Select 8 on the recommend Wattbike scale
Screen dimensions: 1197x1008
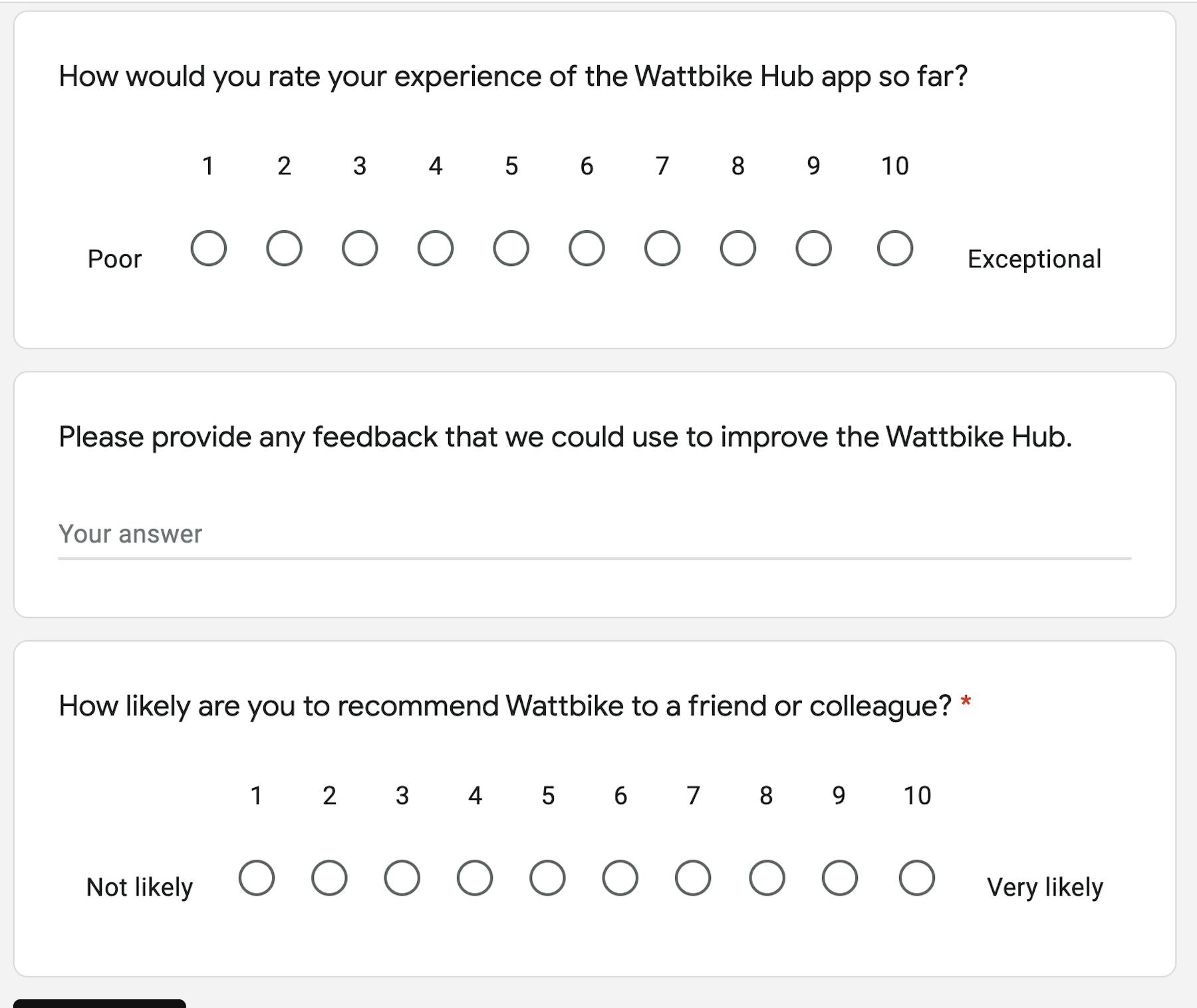[x=767, y=878]
